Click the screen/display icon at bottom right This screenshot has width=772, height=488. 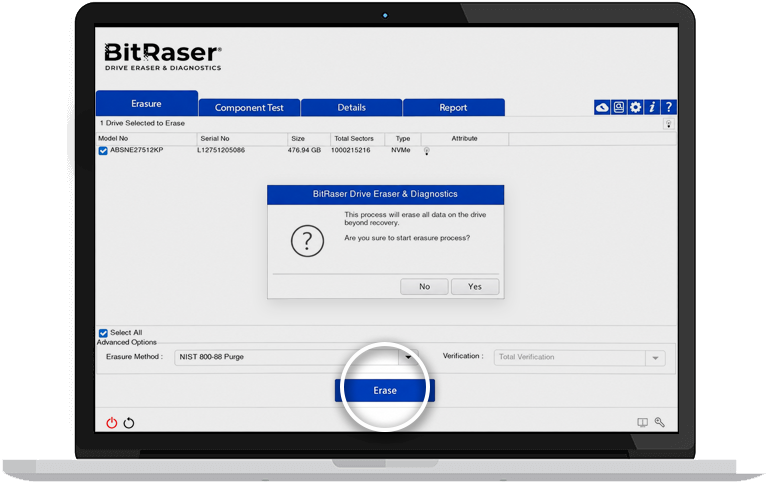(x=642, y=423)
